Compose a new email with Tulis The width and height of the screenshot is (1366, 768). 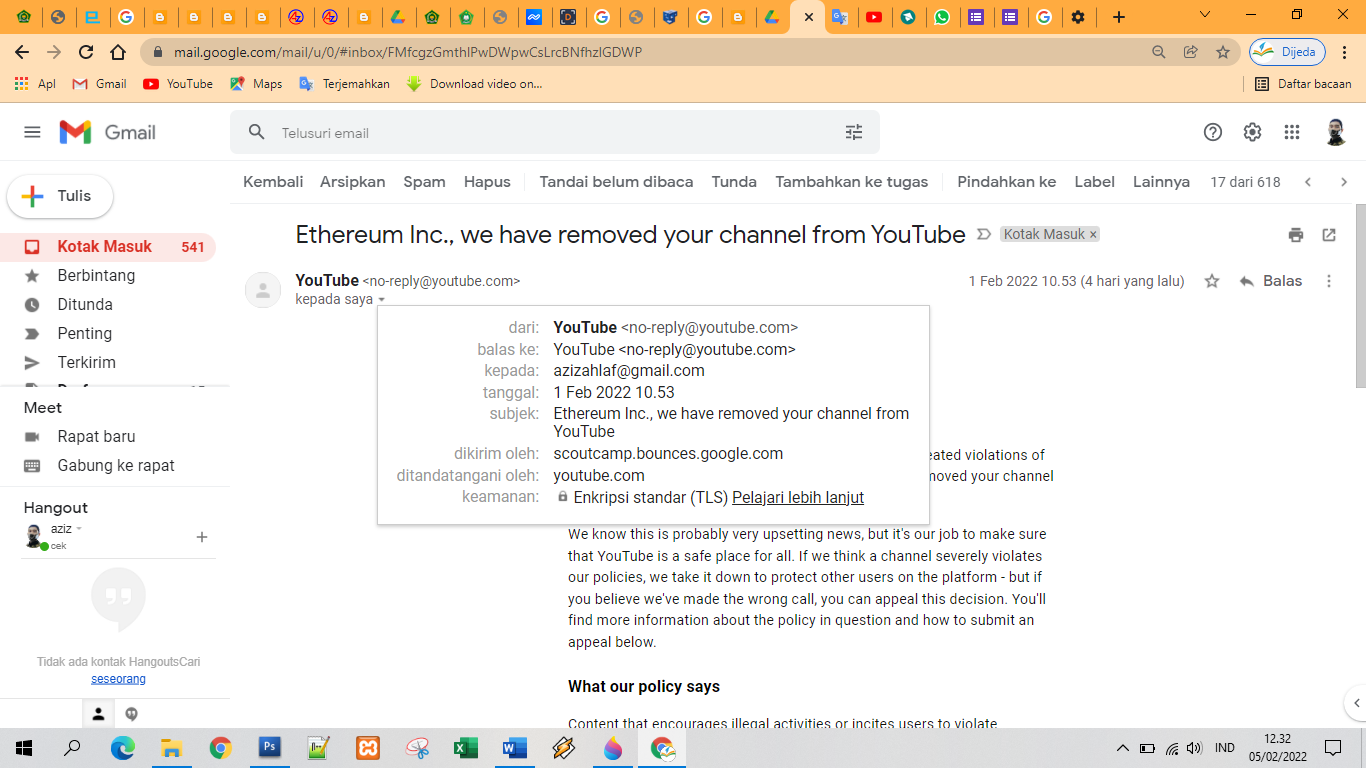60,196
